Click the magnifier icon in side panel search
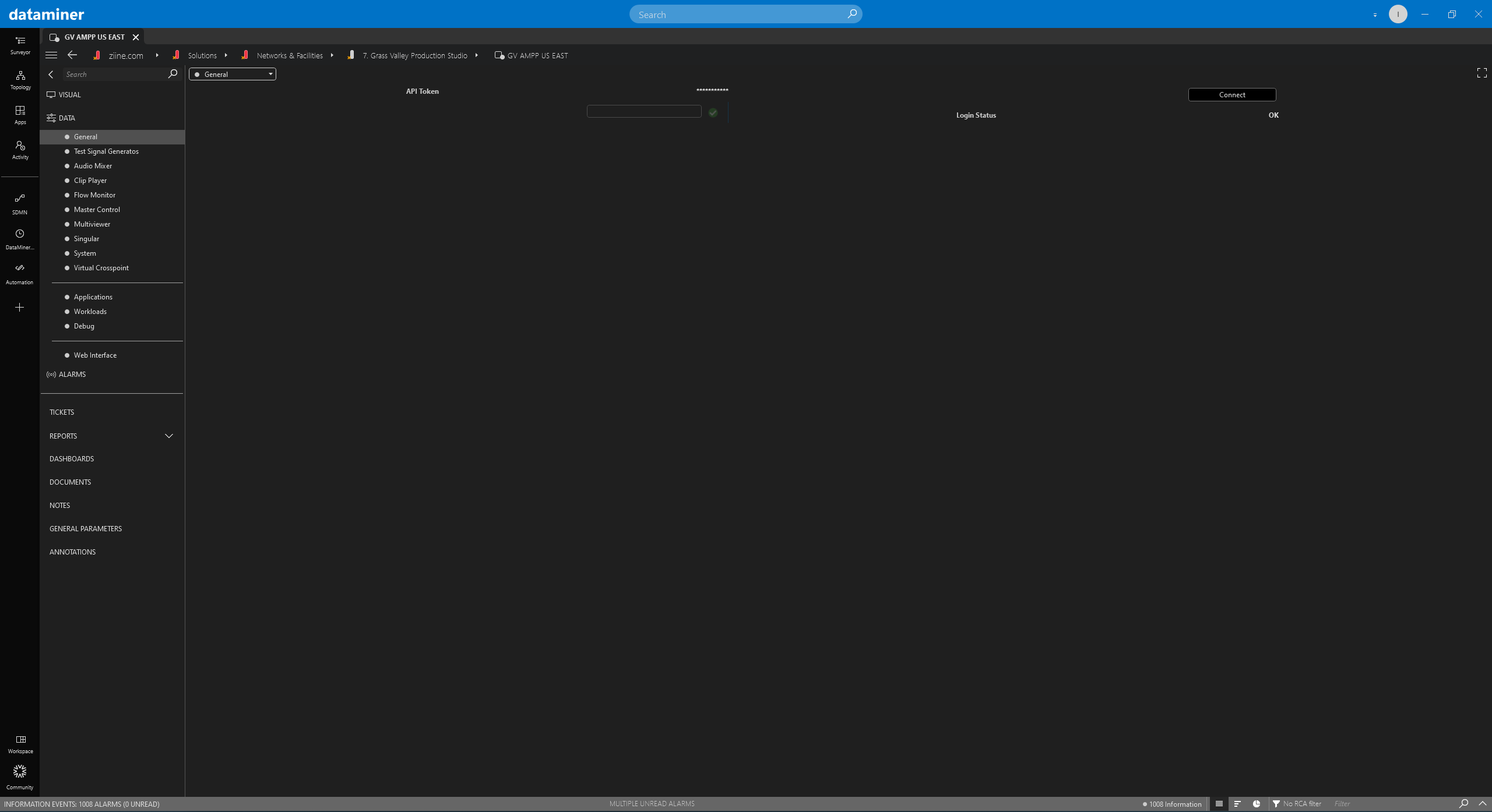 coord(173,74)
